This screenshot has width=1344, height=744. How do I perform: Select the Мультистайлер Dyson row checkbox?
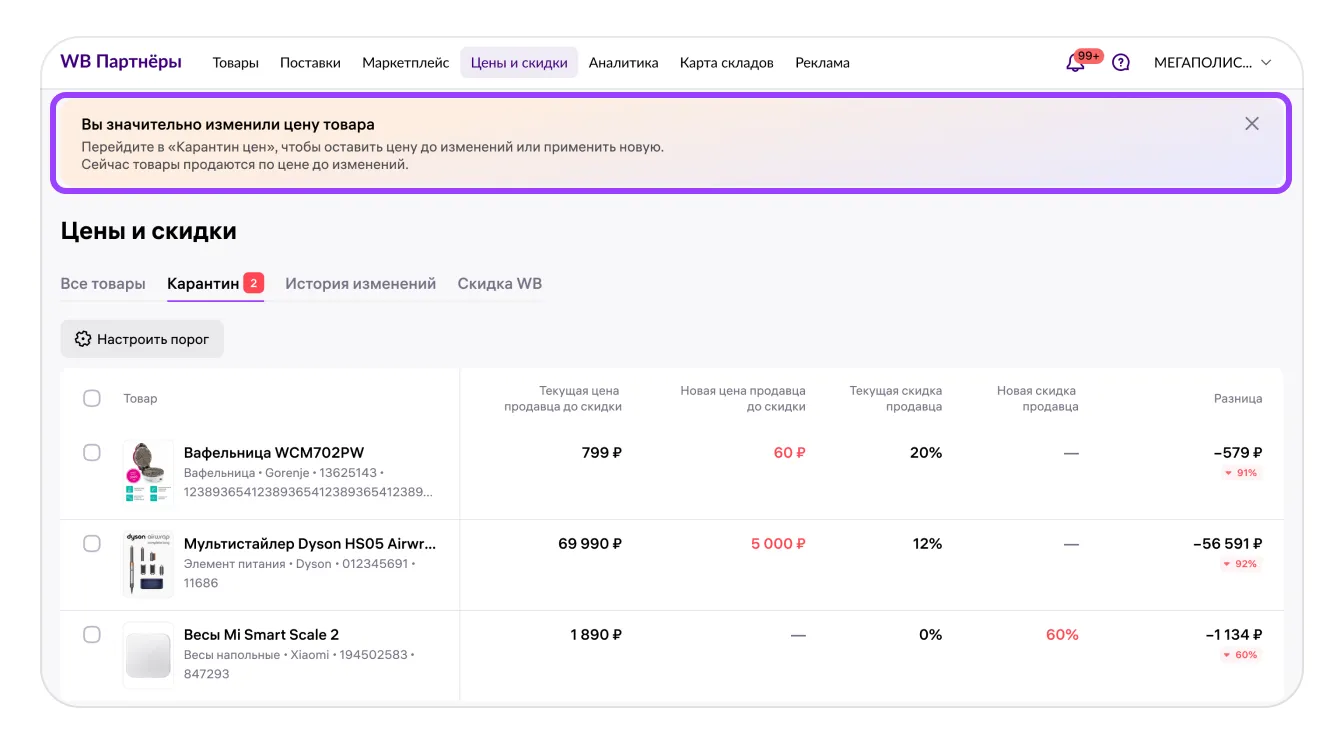point(92,544)
